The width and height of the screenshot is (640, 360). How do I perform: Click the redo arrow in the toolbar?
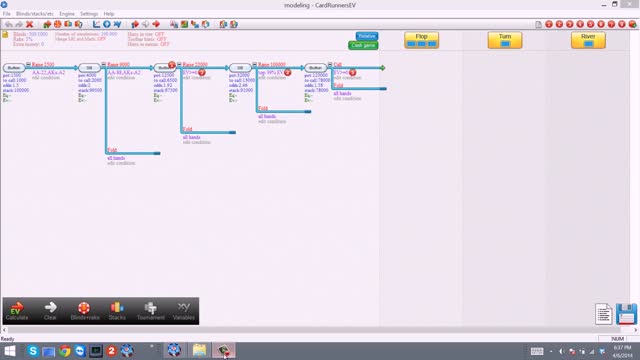19,24
